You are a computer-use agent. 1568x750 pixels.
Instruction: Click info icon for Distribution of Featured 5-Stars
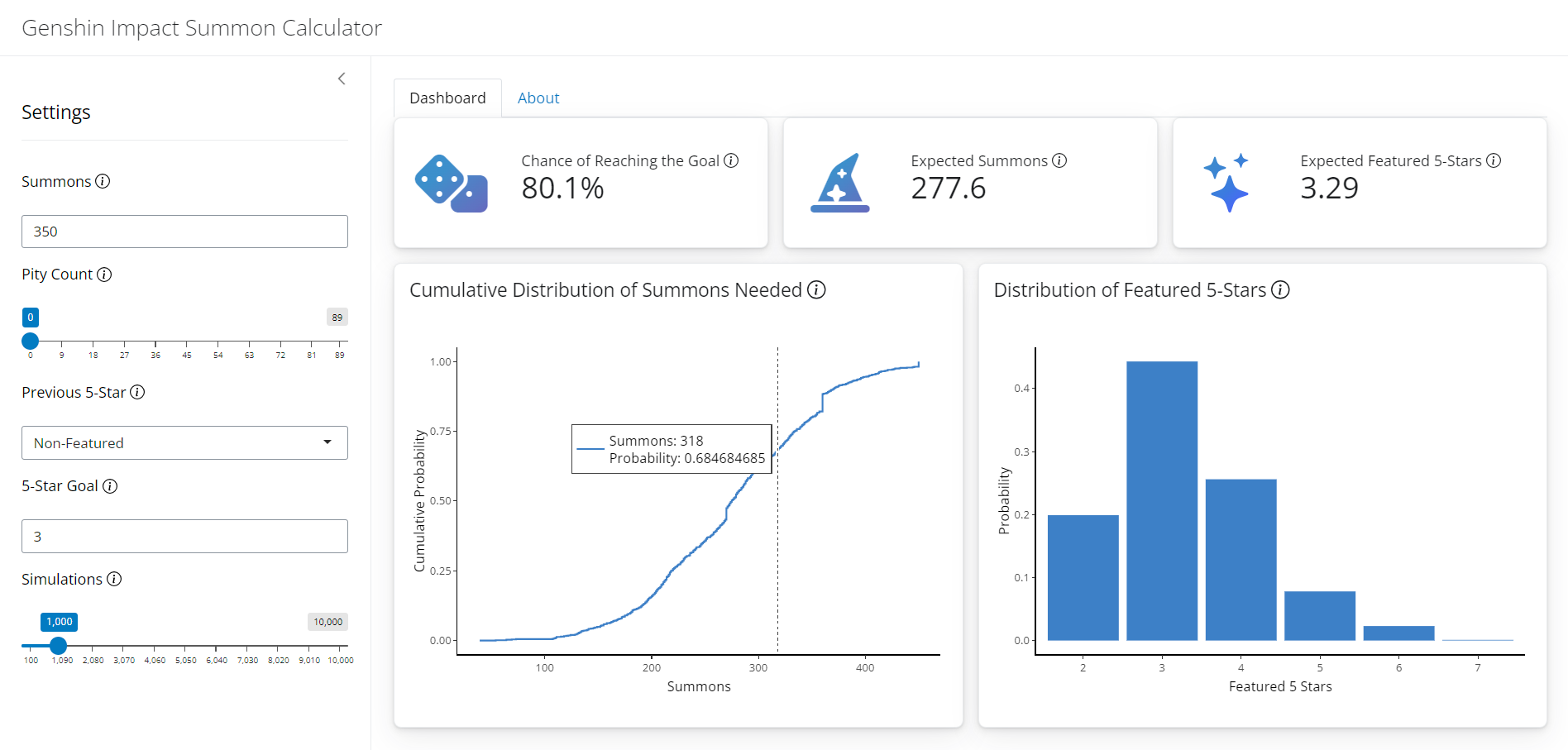point(1280,289)
